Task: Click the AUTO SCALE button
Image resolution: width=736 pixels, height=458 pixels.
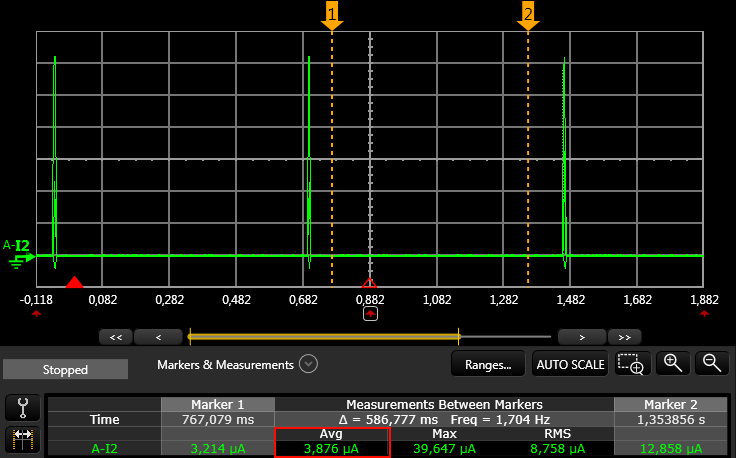Action: (570, 364)
